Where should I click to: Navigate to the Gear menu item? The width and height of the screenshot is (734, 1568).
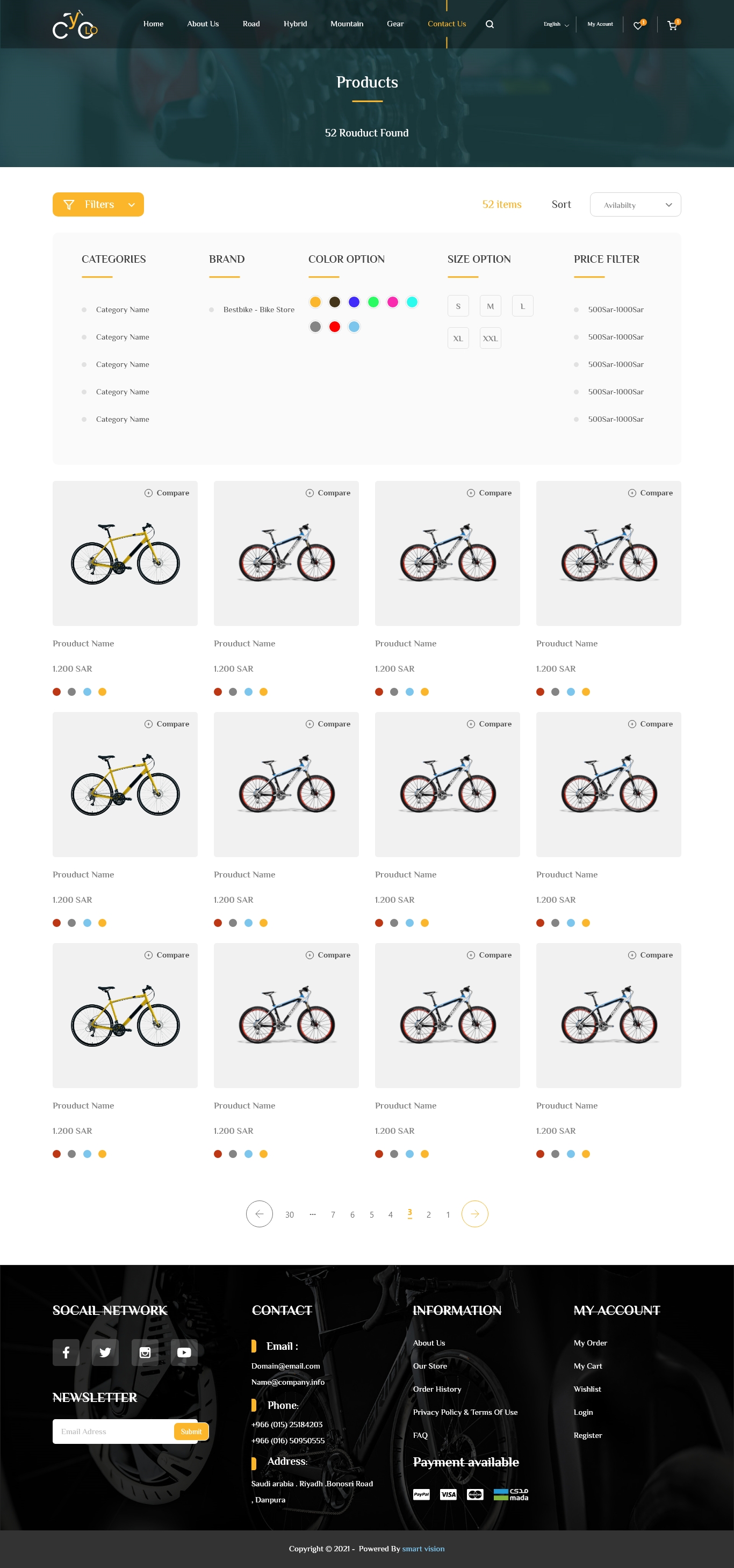395,24
